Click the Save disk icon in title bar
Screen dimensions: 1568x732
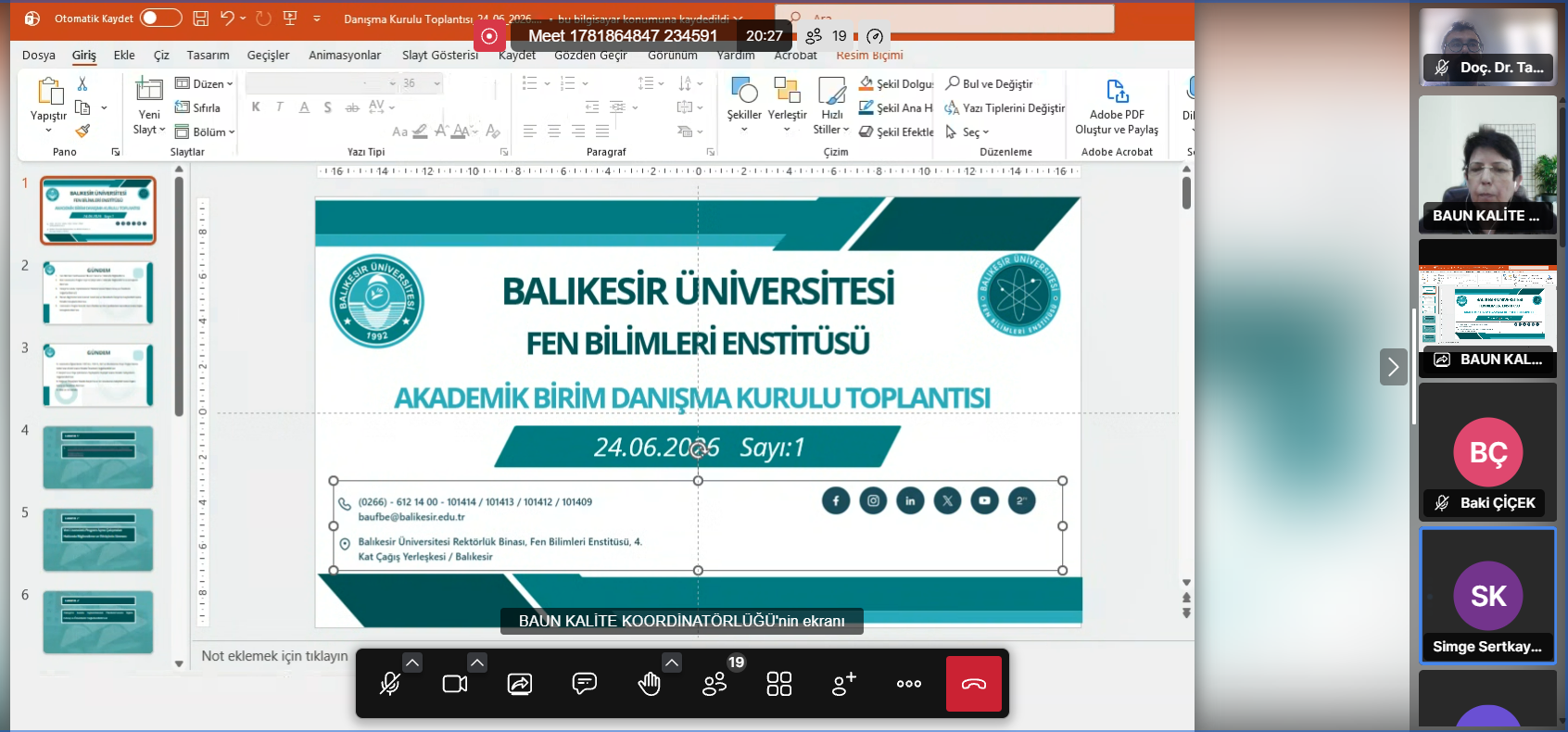click(200, 18)
